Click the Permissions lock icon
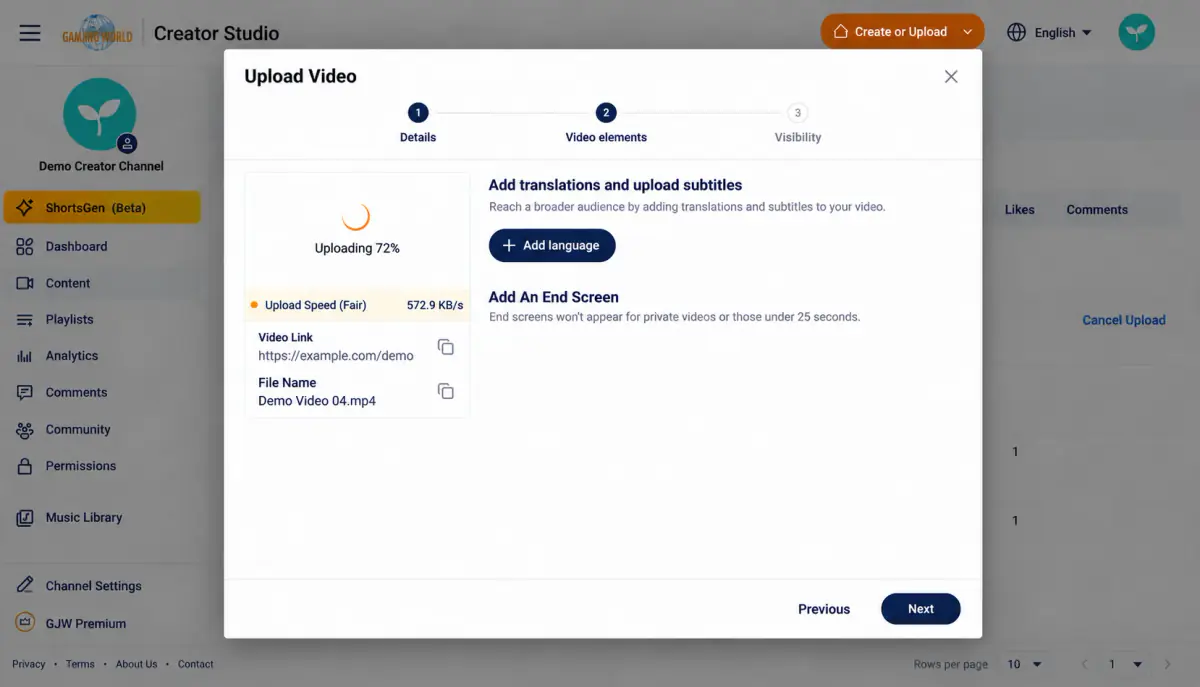The image size is (1200, 687). pyautogui.click(x=25, y=466)
